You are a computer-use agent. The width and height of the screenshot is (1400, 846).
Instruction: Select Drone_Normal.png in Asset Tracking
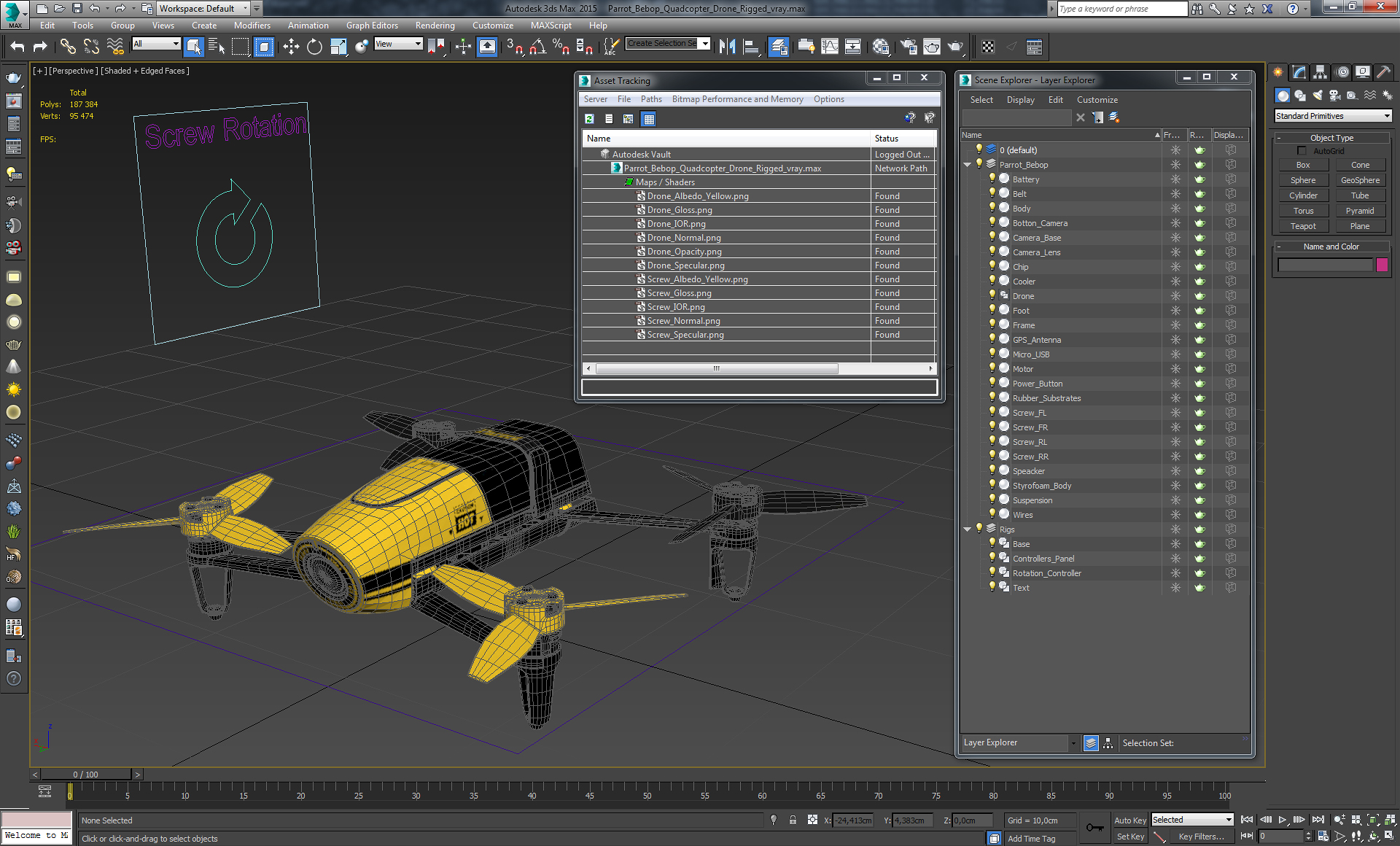coord(684,238)
